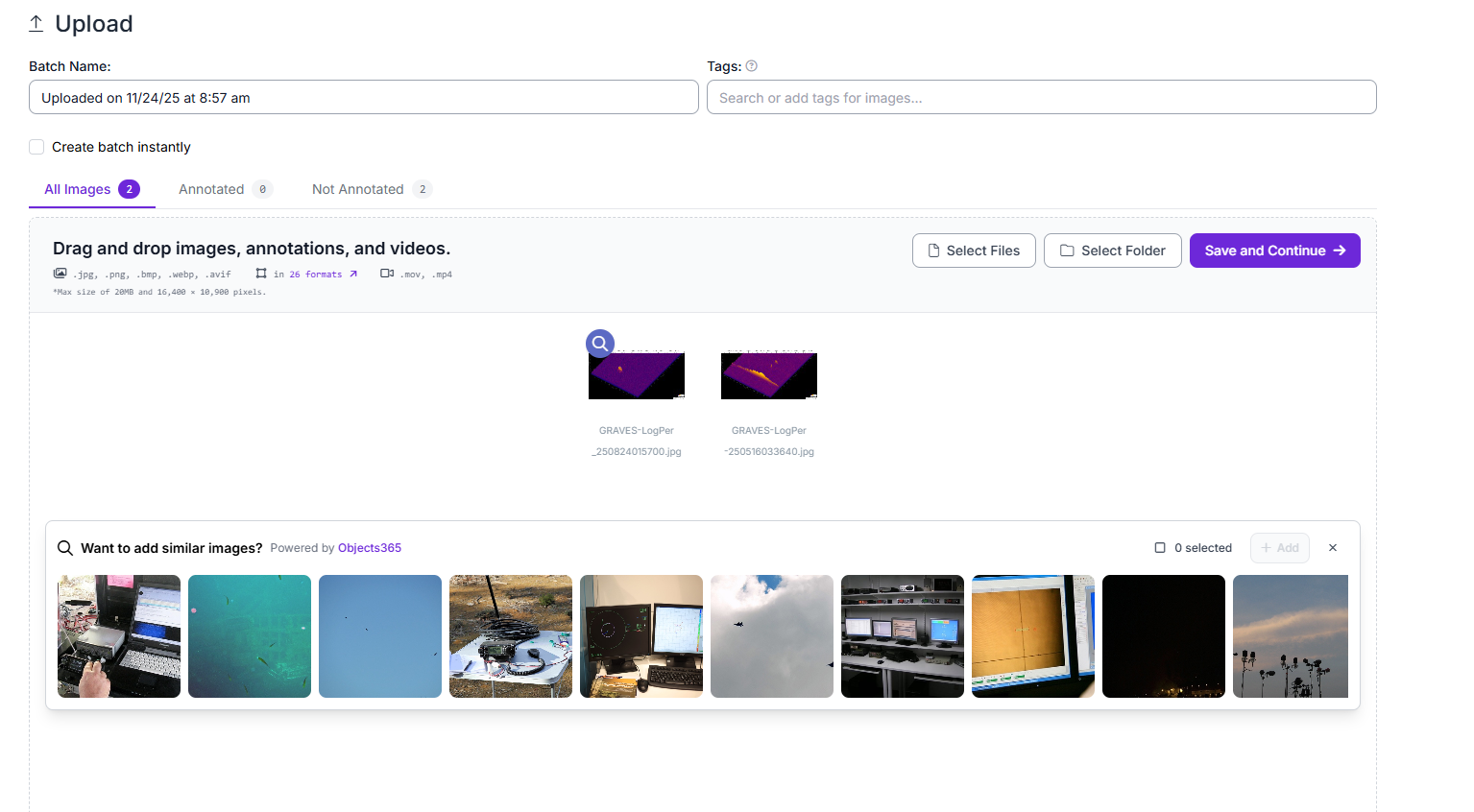Pick the cloudy sky with aircraft image
This screenshot has width=1474, height=812.
(772, 636)
